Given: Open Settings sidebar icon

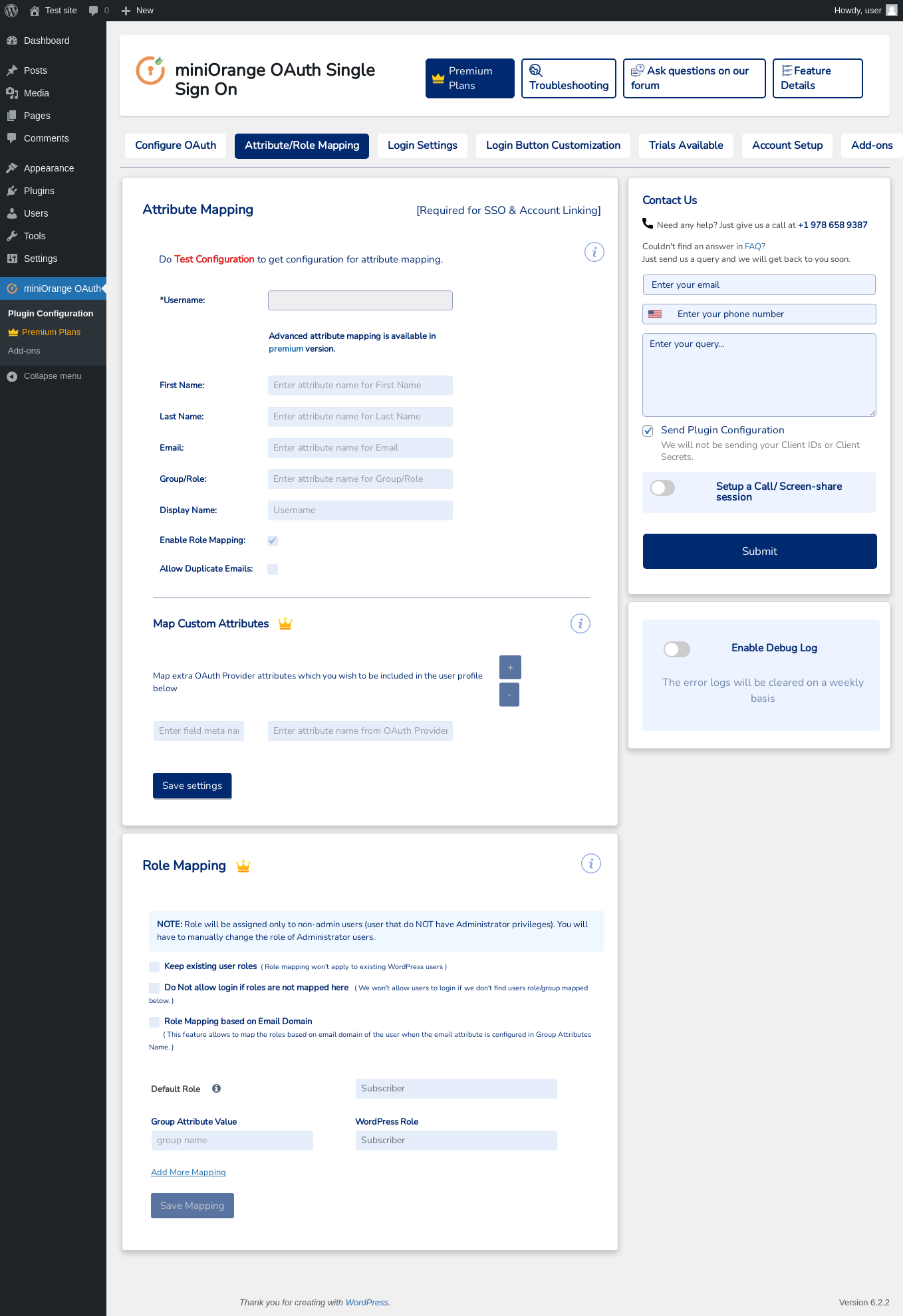Looking at the screenshot, I should coord(12,259).
